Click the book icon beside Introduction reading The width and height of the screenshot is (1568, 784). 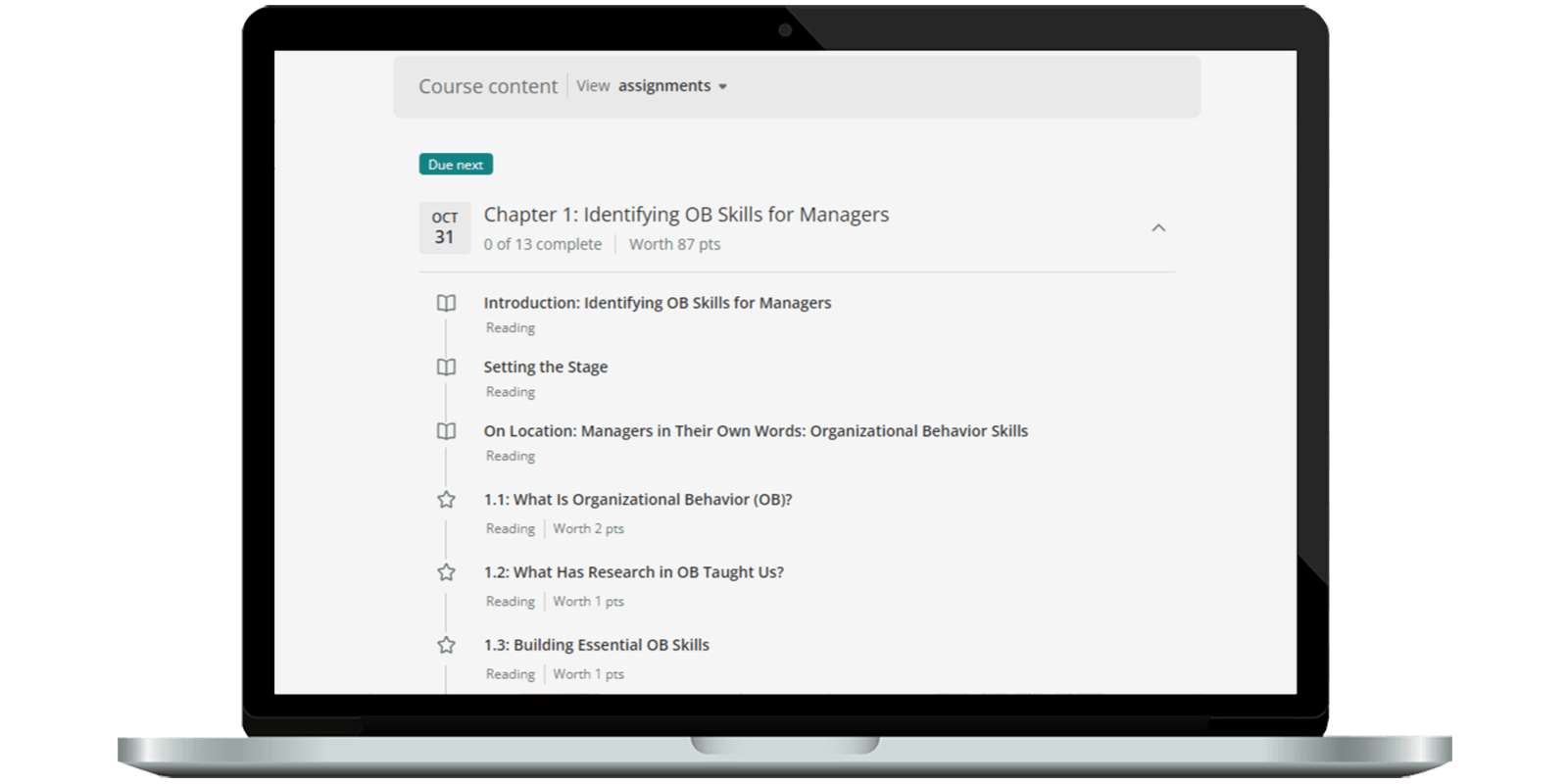coord(446,304)
